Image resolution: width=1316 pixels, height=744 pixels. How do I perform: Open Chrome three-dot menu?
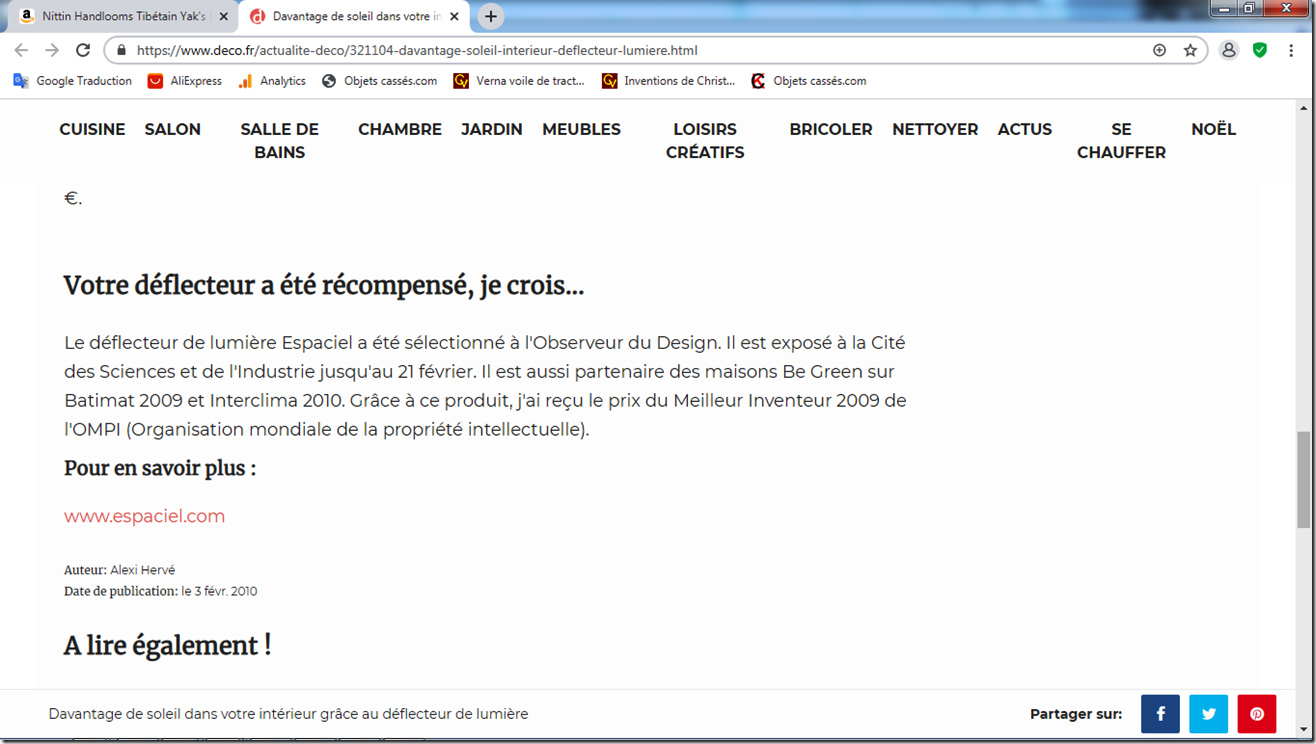(x=1291, y=50)
